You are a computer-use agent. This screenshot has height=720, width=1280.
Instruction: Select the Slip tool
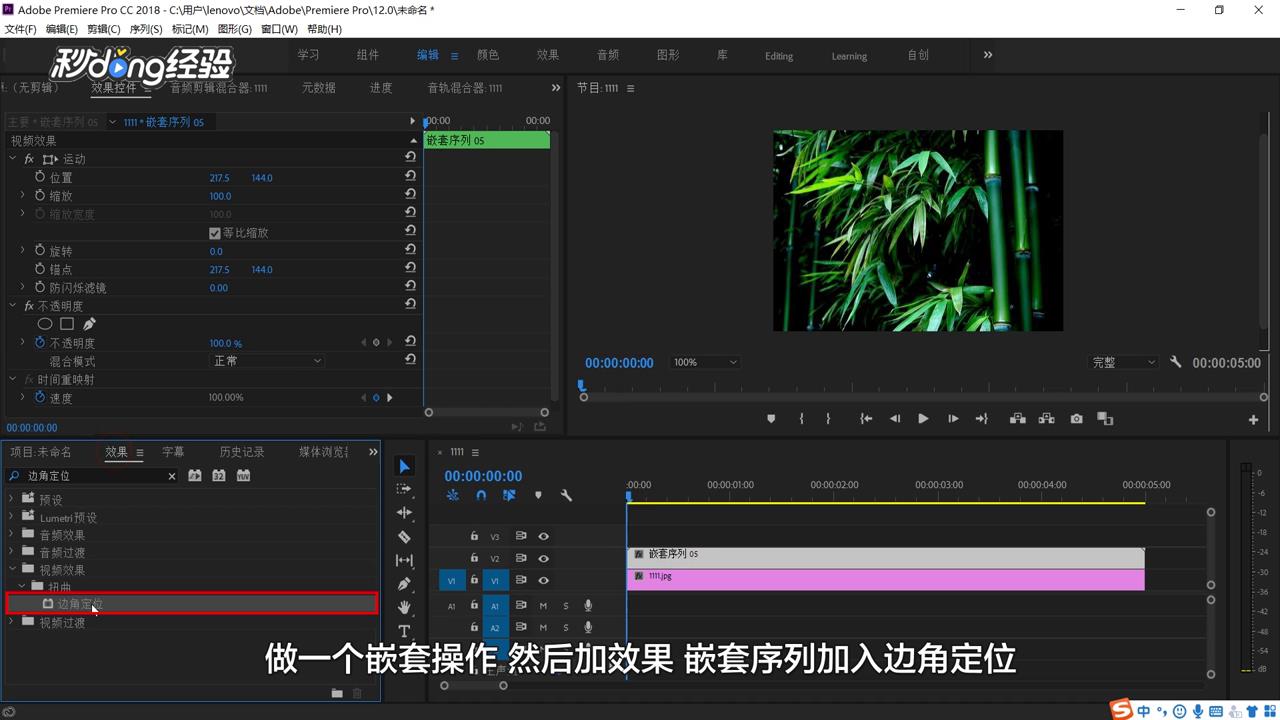click(x=404, y=560)
